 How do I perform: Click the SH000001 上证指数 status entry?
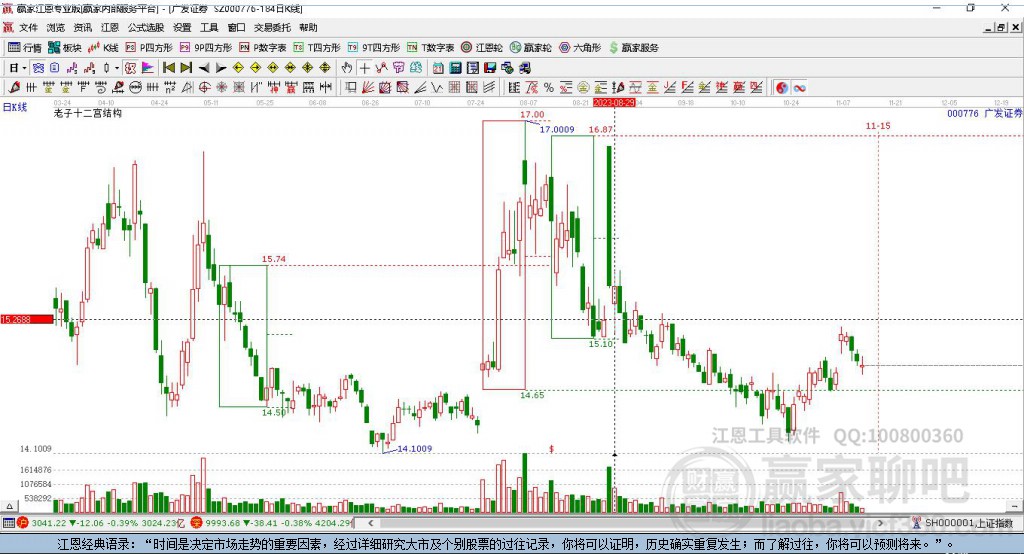pos(968,523)
